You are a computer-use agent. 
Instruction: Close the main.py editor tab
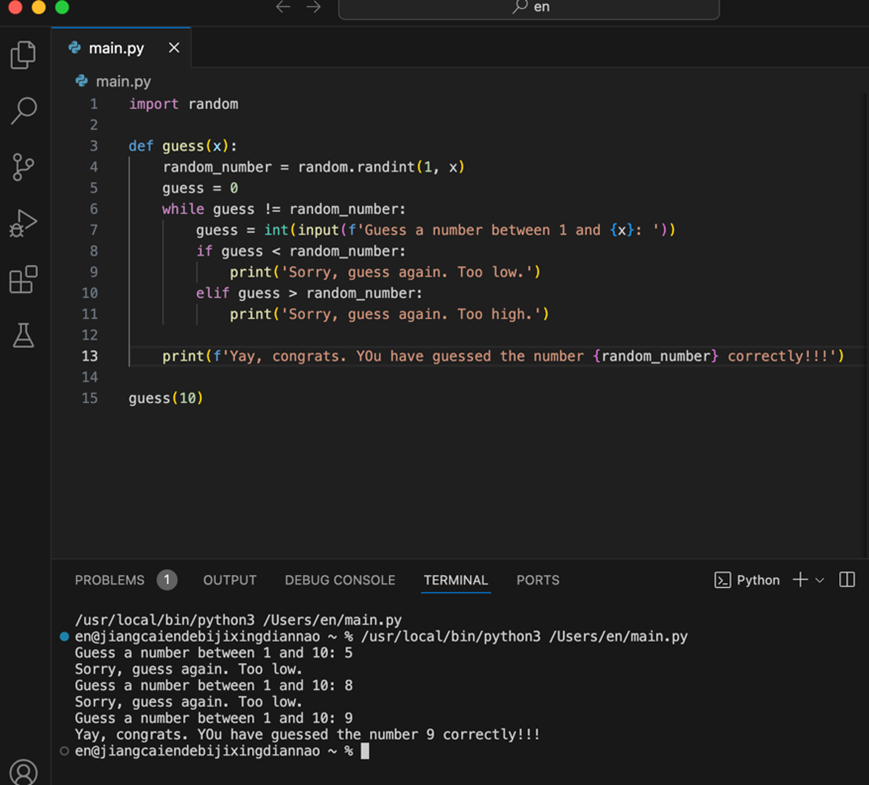pyautogui.click(x=174, y=48)
